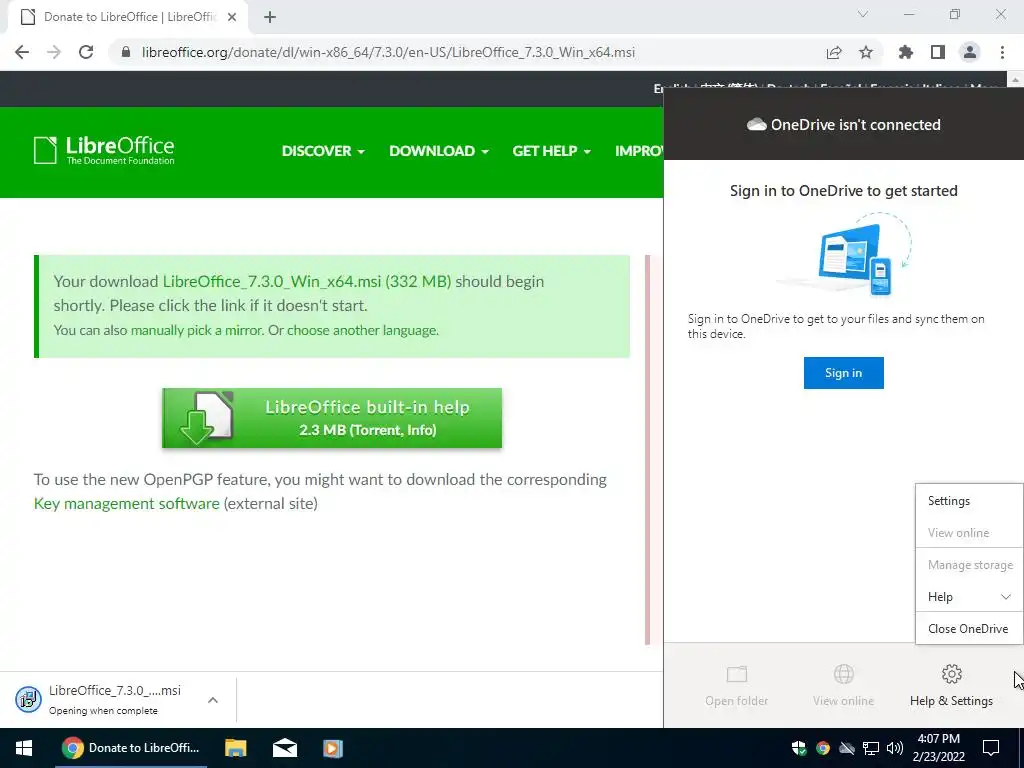1024x768 pixels.
Task: Expand the DOWNLOAD menu
Action: (439, 151)
